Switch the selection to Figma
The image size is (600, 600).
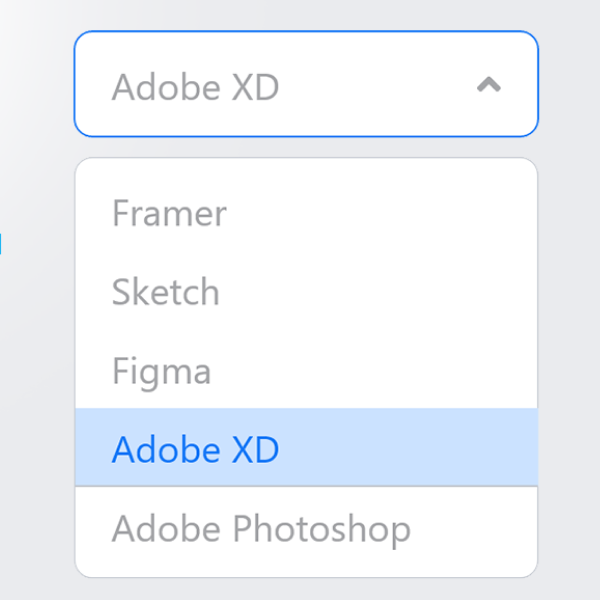coord(162,371)
